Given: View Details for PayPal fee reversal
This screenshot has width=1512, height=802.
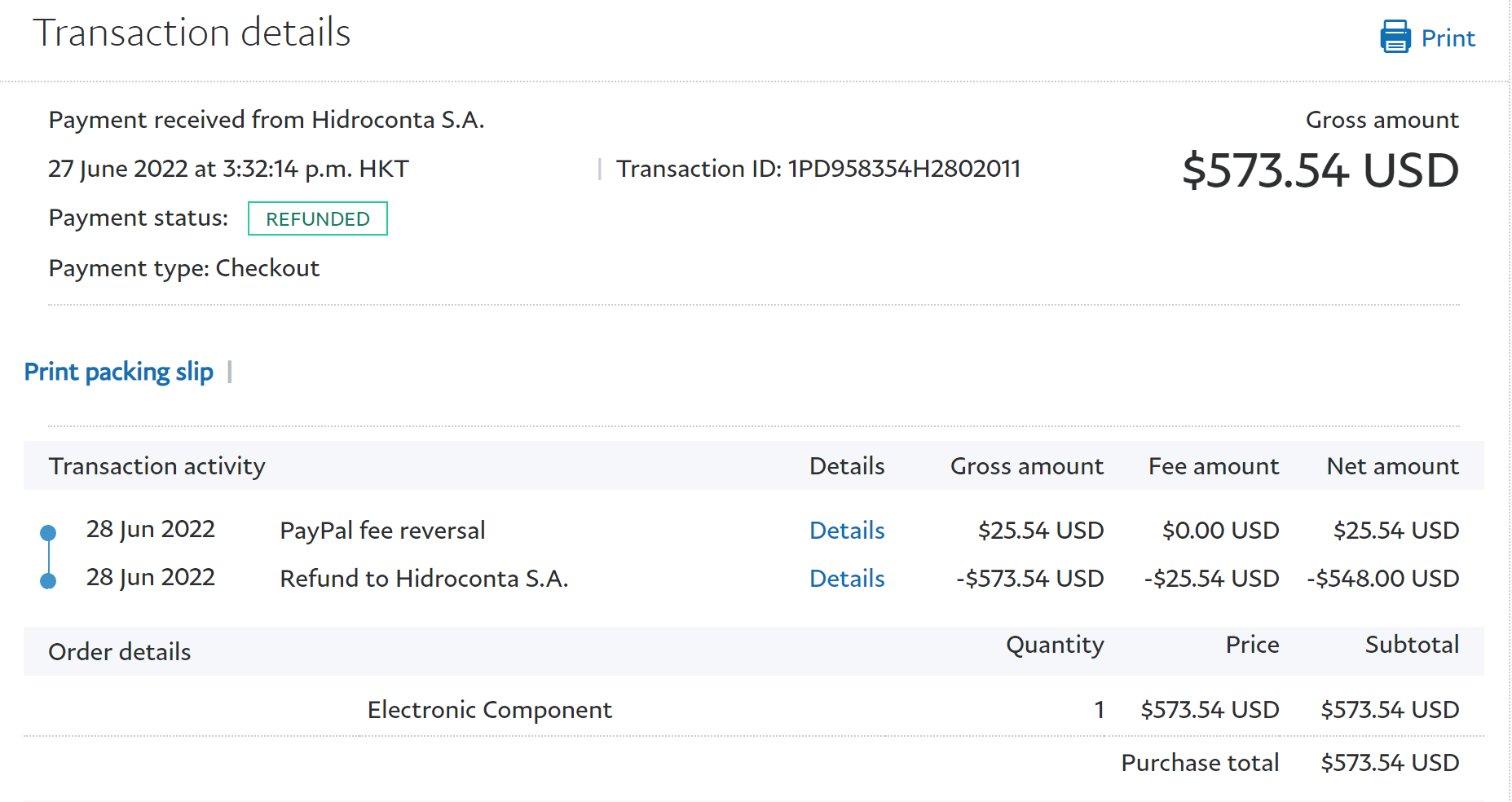Looking at the screenshot, I should pos(847,531).
